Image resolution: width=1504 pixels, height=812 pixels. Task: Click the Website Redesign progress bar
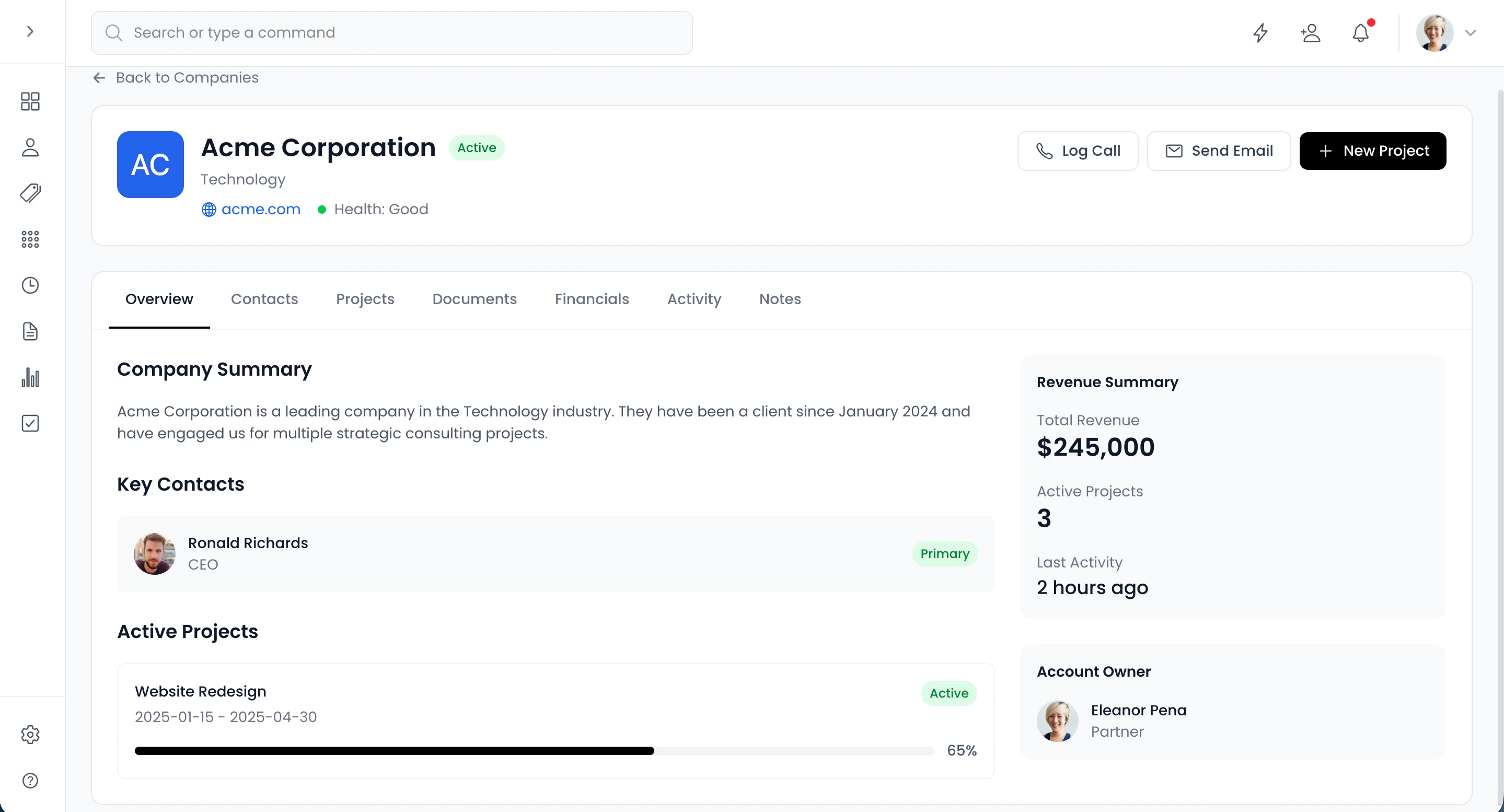click(534, 751)
